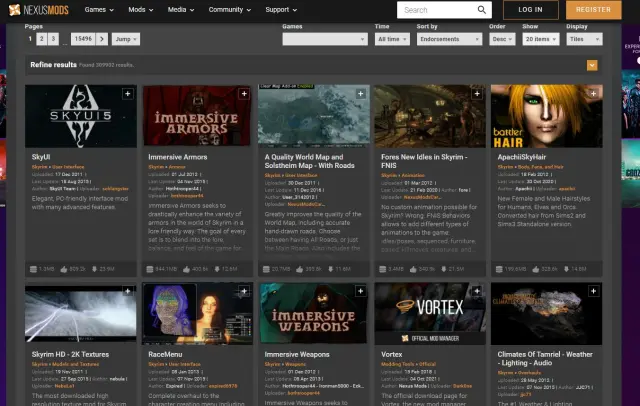This screenshot has width=640, height=406.
Task: Open Show 20 items dropdown
Action: tap(541, 39)
